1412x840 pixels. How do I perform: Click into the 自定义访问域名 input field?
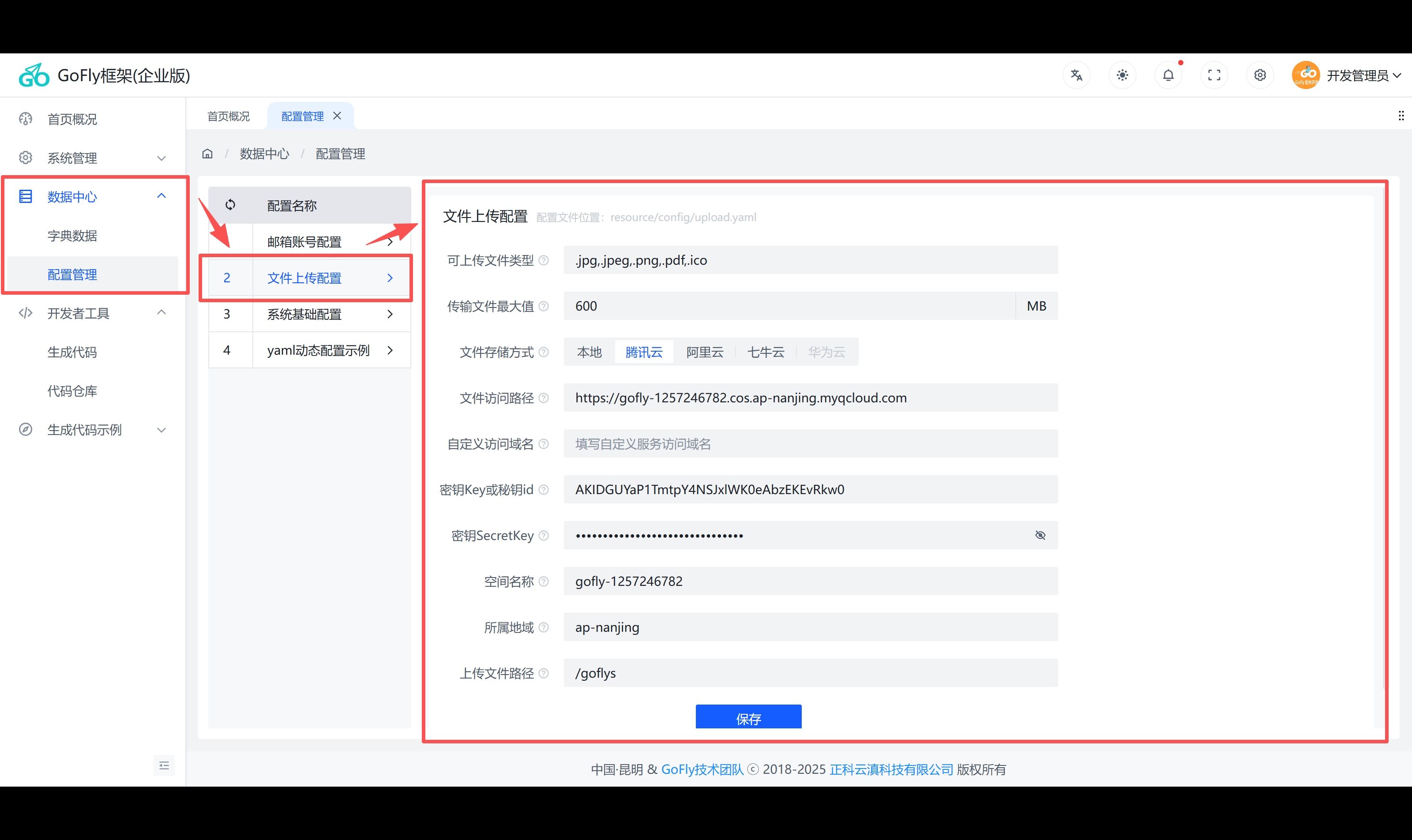[810, 444]
